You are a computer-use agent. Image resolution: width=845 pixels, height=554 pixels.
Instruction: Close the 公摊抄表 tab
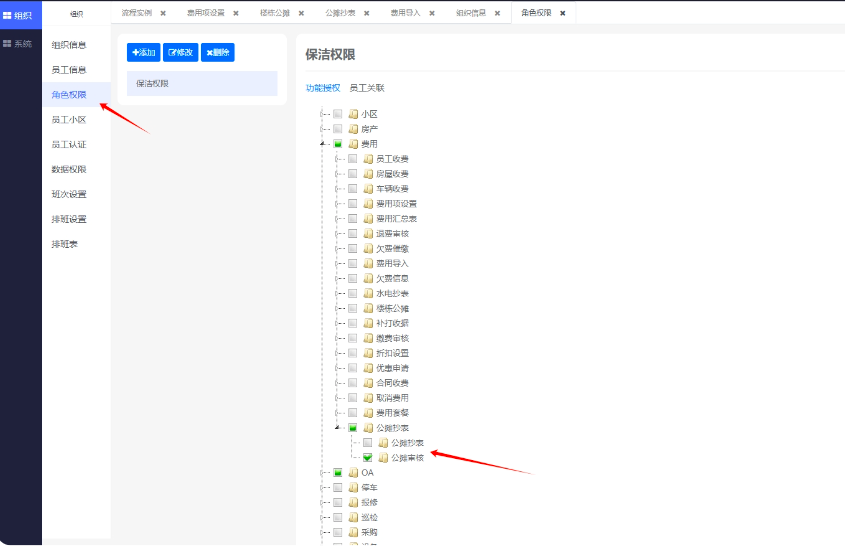[366, 13]
